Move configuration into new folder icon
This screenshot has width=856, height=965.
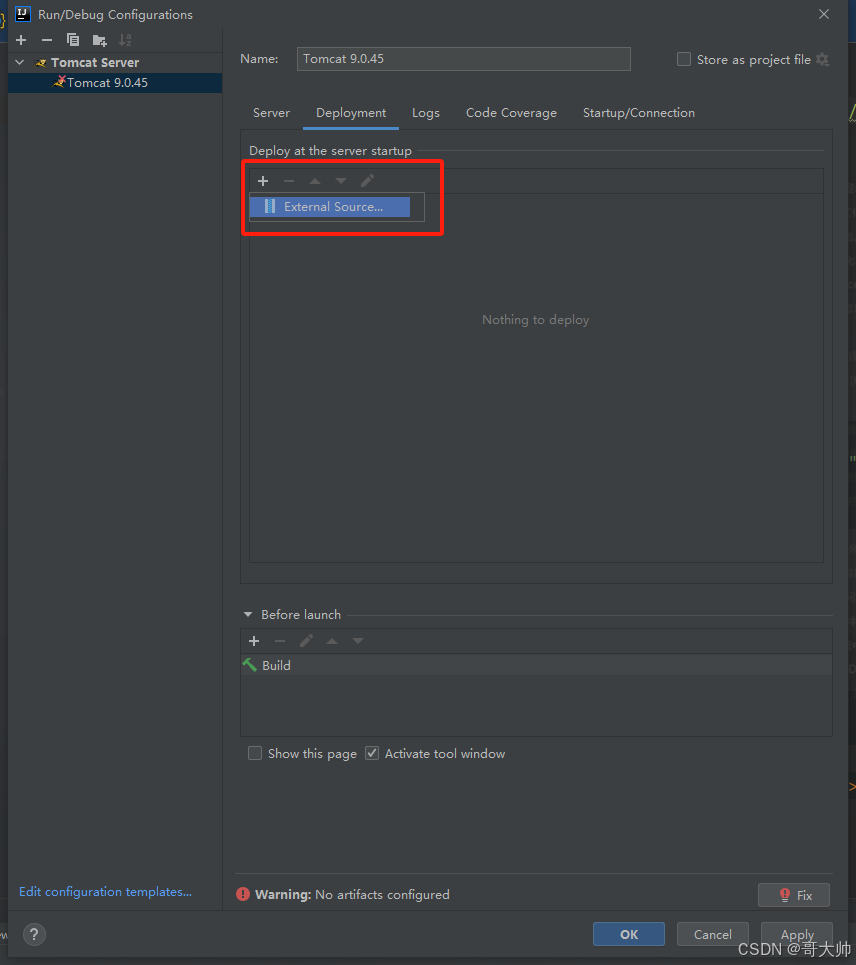pyautogui.click(x=99, y=41)
